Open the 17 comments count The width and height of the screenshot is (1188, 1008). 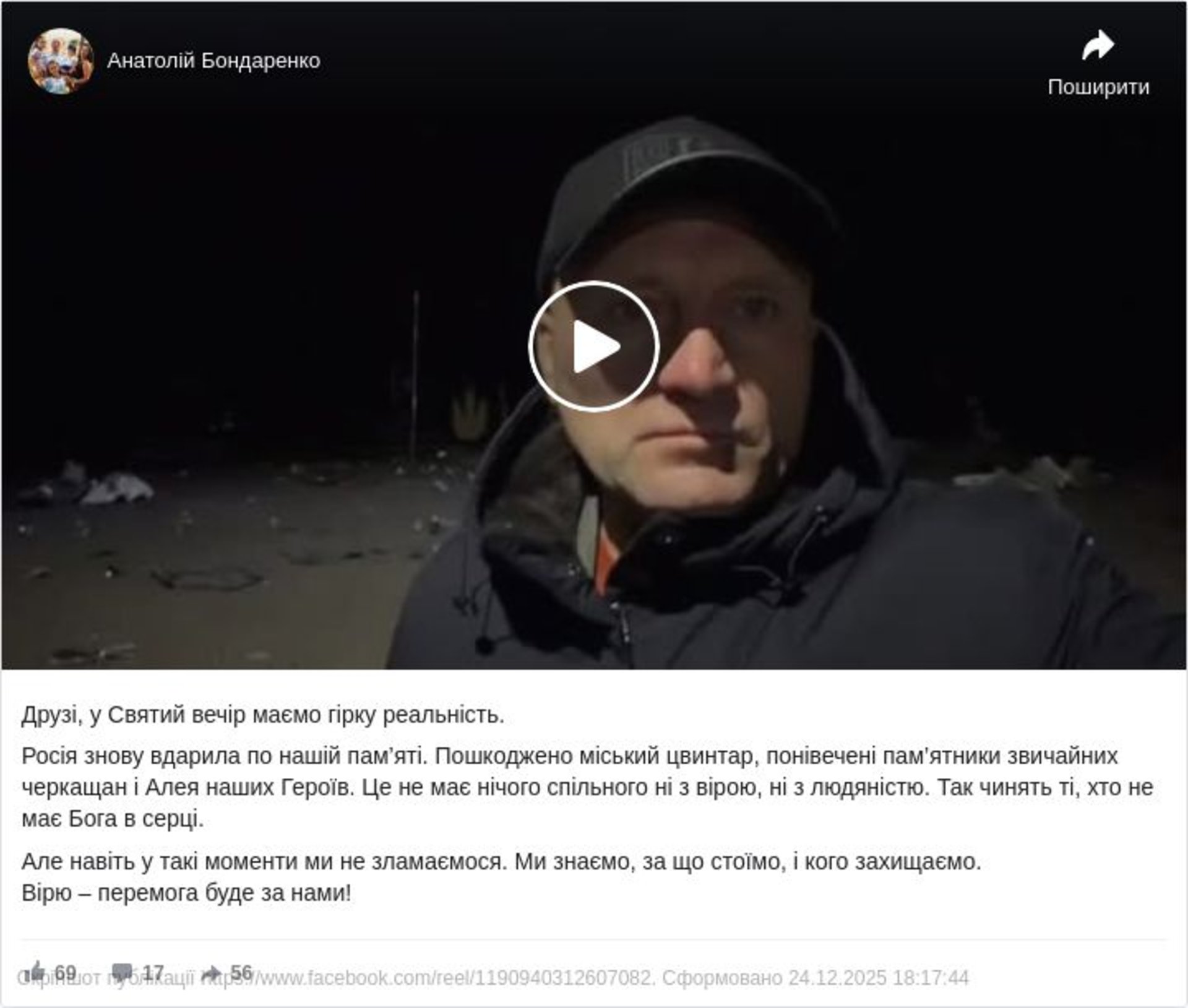tap(153, 973)
